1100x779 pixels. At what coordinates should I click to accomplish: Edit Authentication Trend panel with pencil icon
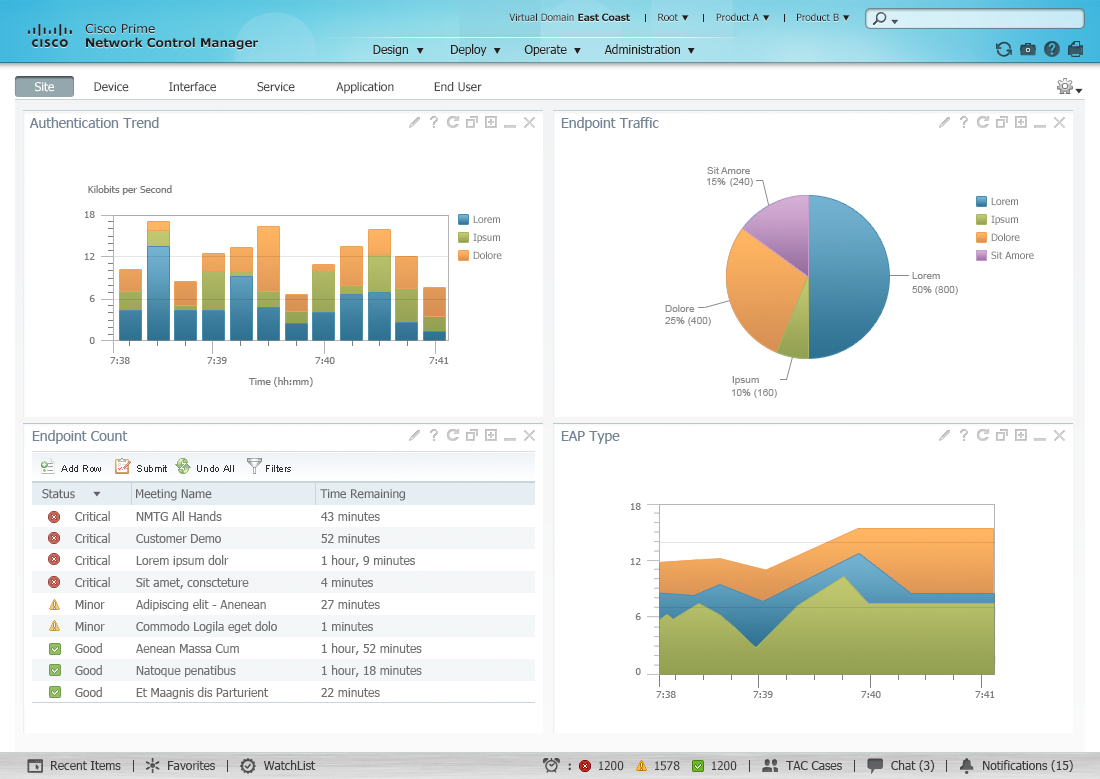415,123
